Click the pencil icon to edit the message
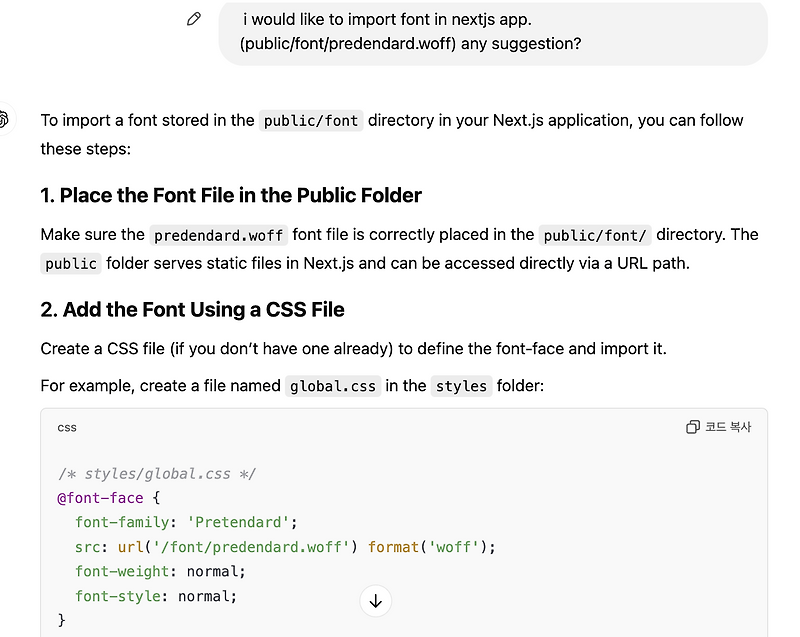Screen dimensions: 800x637 [194, 18]
